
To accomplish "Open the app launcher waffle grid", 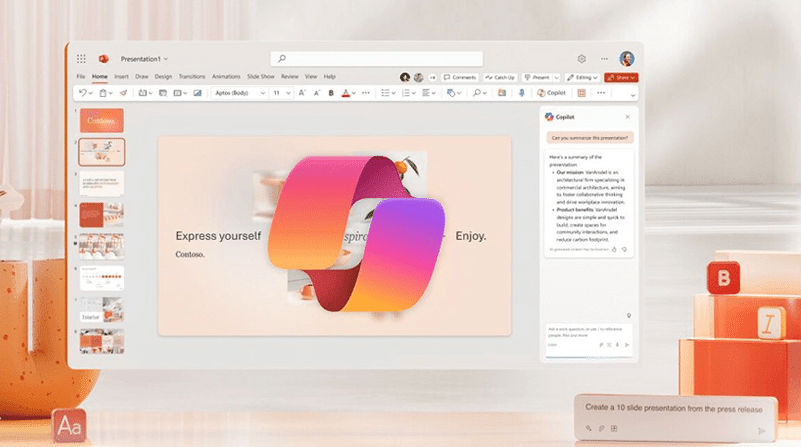I will coord(81,59).
